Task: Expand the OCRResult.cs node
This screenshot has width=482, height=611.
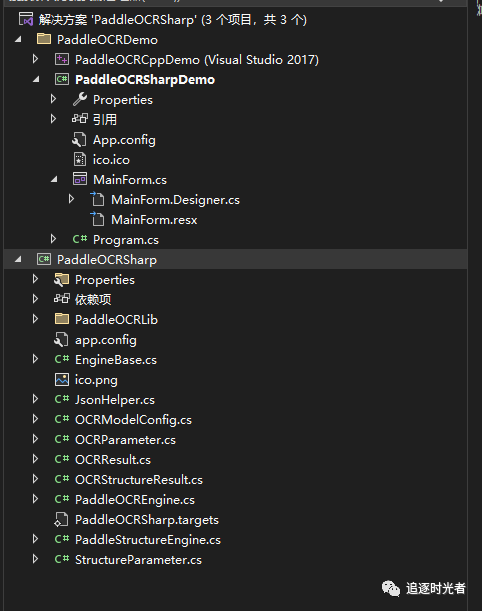Action: pyautogui.click(x=35, y=459)
